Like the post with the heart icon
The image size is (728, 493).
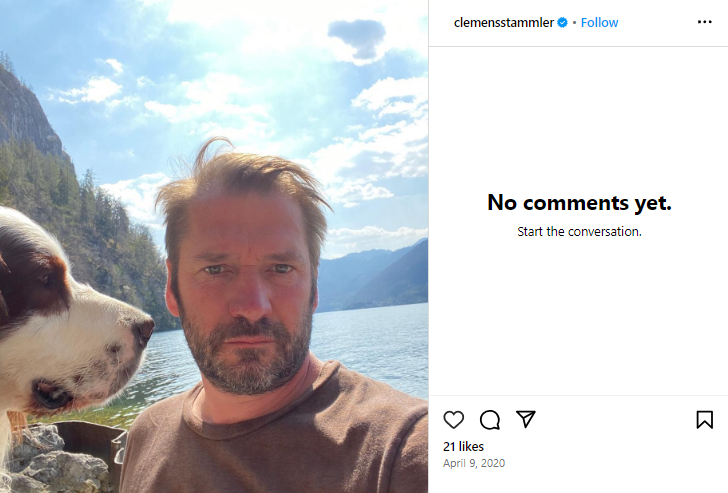(x=454, y=420)
